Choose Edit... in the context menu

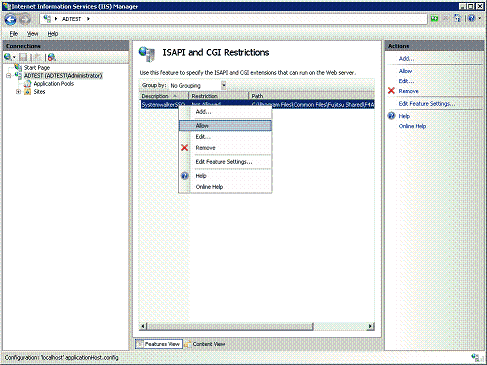225,137
